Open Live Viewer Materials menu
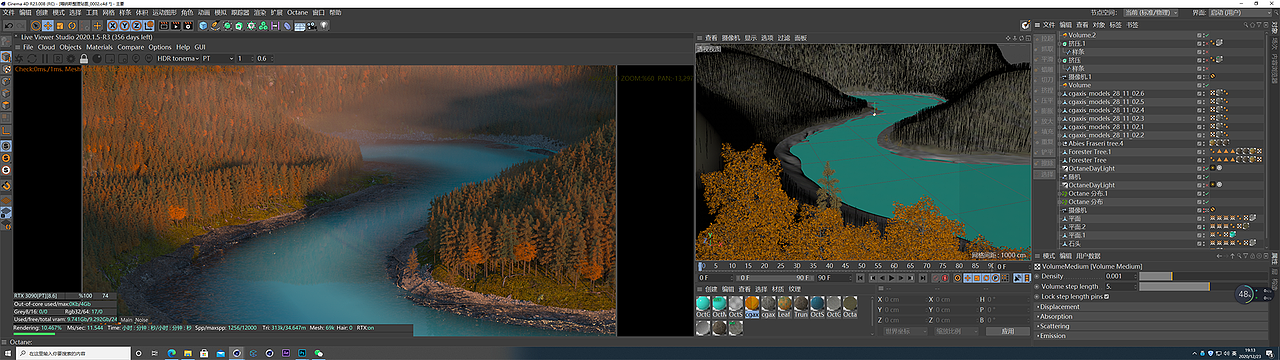 pyautogui.click(x=100, y=47)
